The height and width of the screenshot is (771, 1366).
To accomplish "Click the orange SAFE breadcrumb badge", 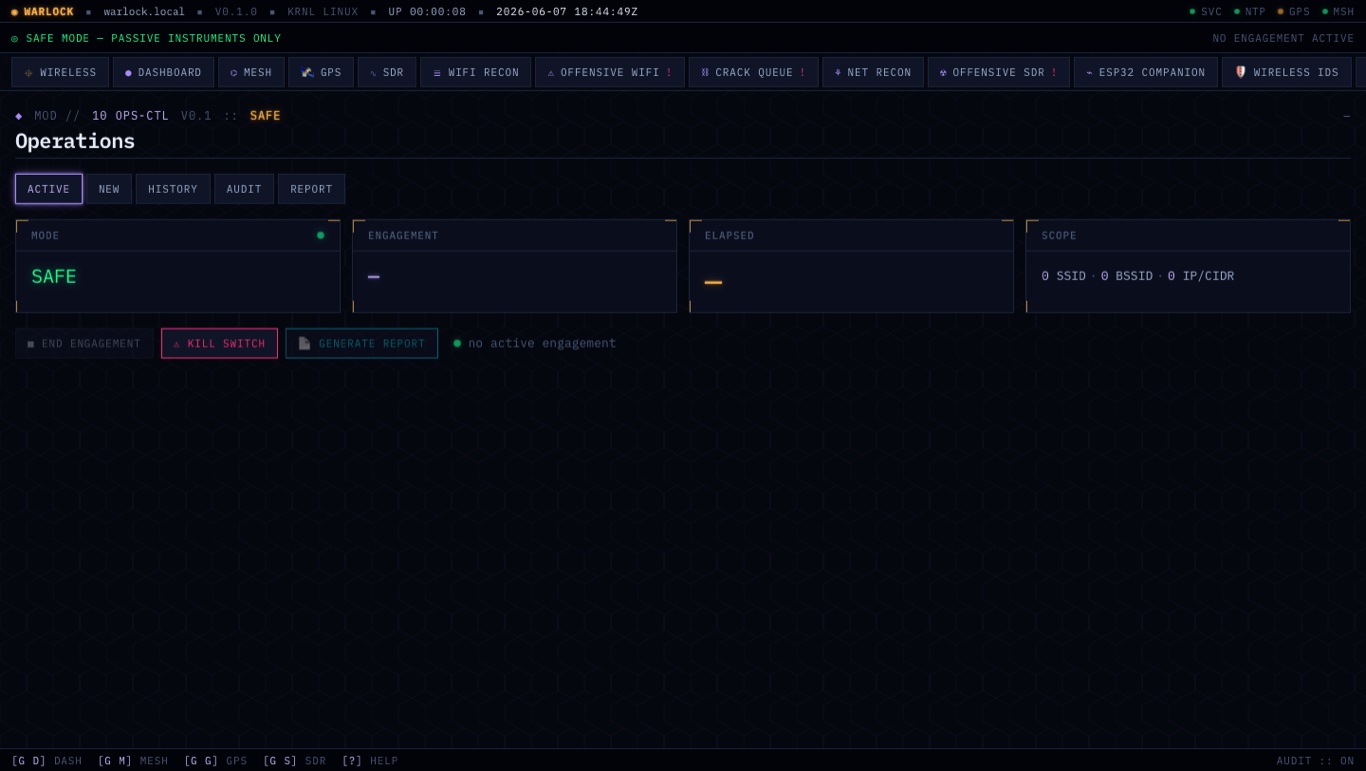I will [x=265, y=116].
